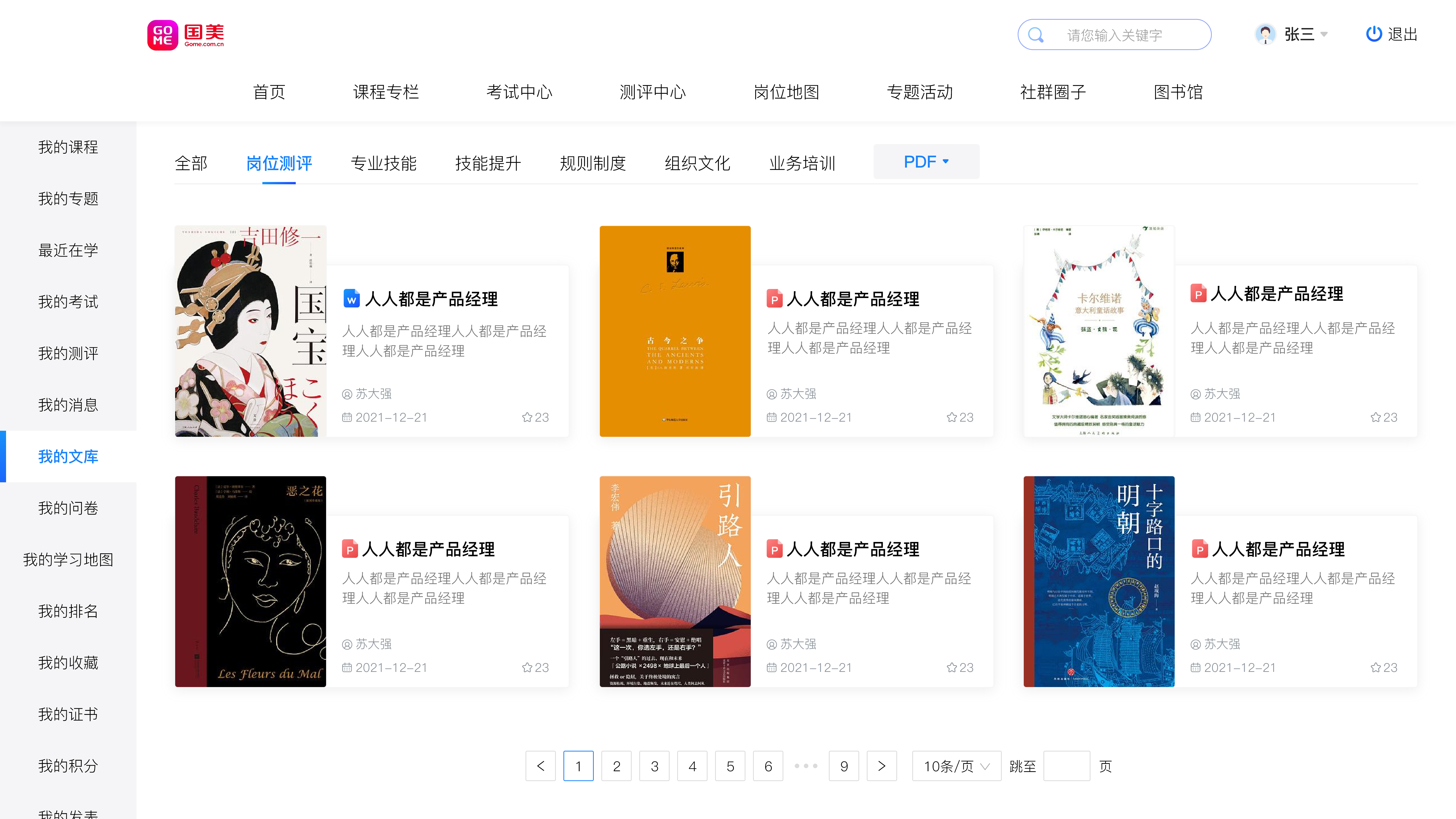1456x819 pixels.
Task: Open the 卡尔维诺 fairy tale book cover
Action: click(1099, 331)
